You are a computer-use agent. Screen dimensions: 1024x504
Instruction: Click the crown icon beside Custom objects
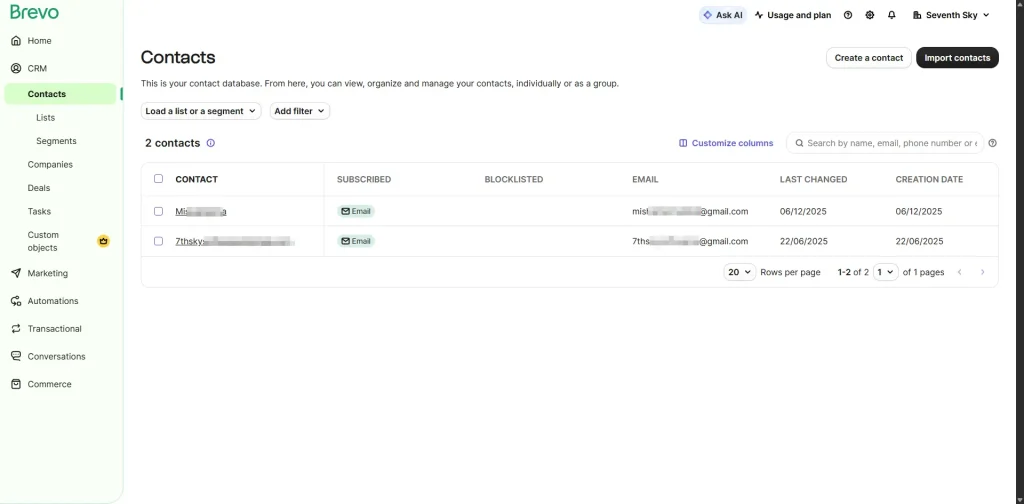point(104,241)
